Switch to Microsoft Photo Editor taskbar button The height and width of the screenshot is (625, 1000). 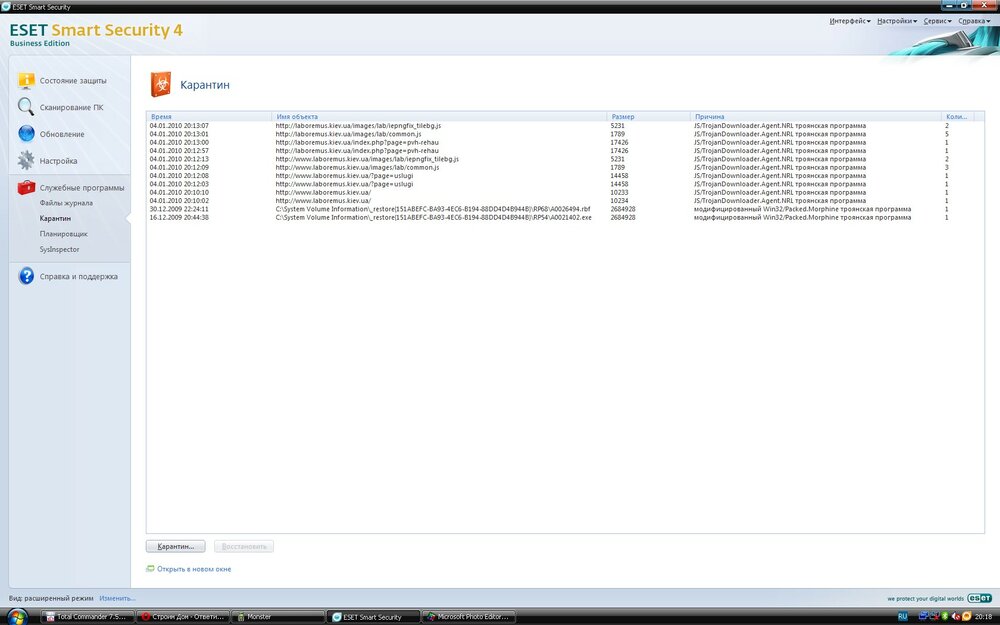[467, 617]
